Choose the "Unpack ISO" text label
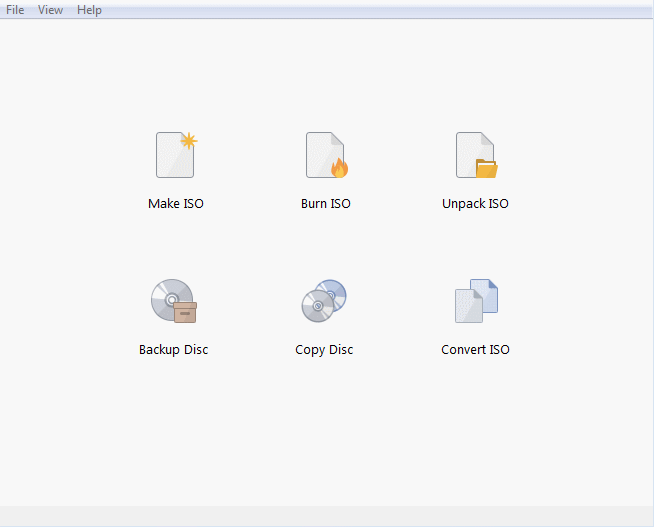This screenshot has height=527, width=654. click(x=475, y=204)
